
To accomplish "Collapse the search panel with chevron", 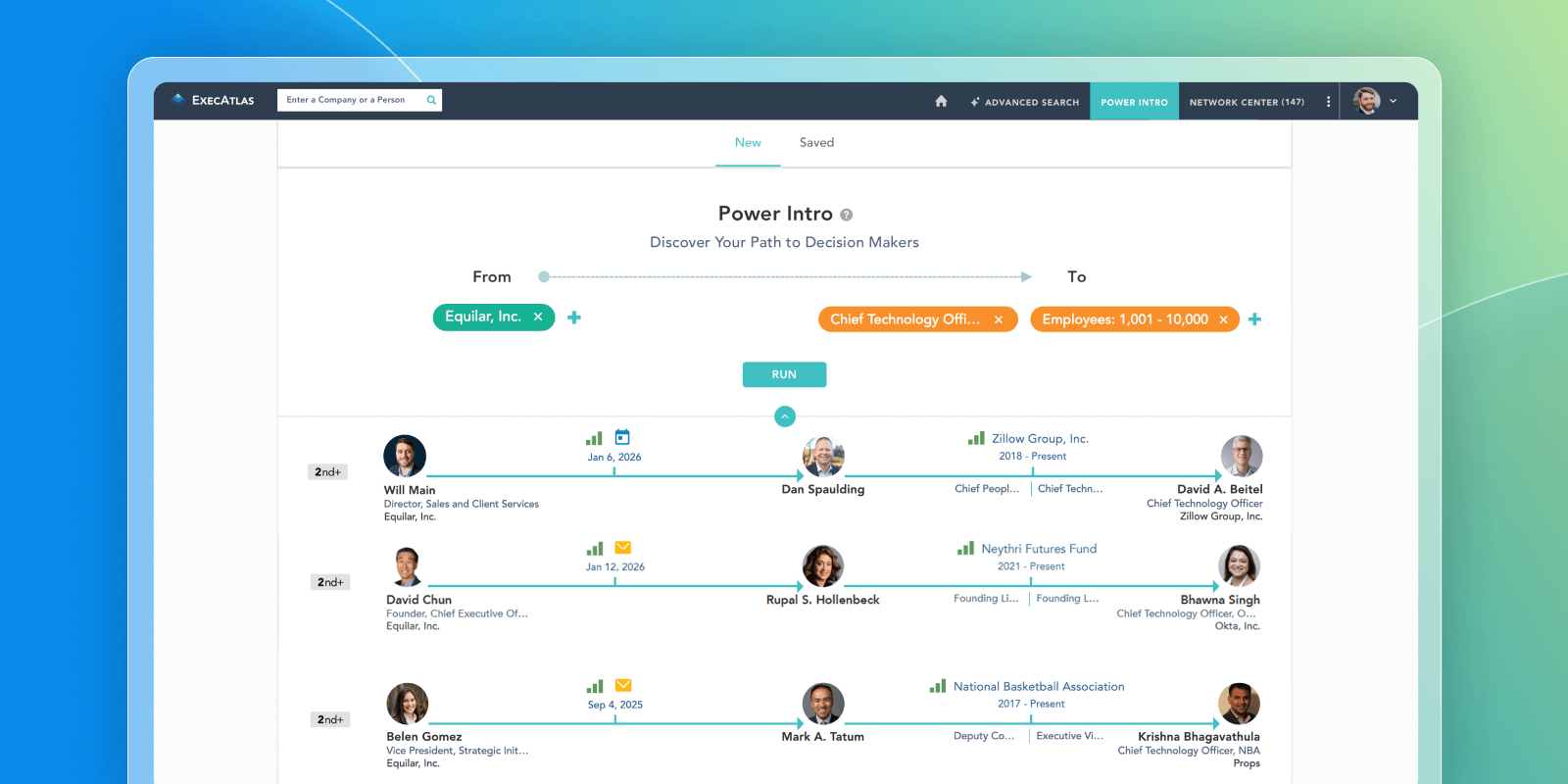I will click(x=785, y=416).
